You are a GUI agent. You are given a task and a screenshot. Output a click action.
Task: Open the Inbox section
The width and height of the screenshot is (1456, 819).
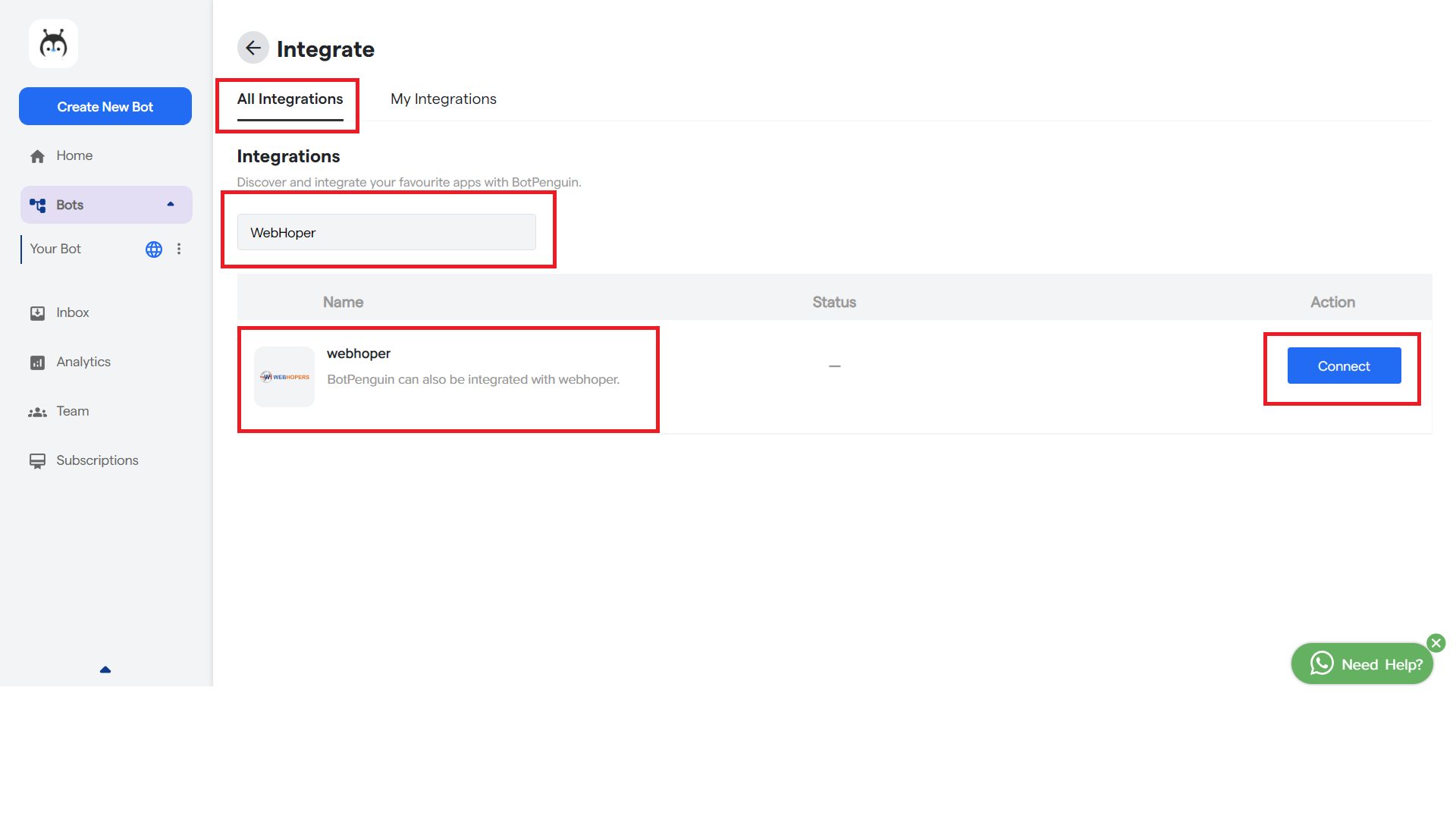click(72, 312)
